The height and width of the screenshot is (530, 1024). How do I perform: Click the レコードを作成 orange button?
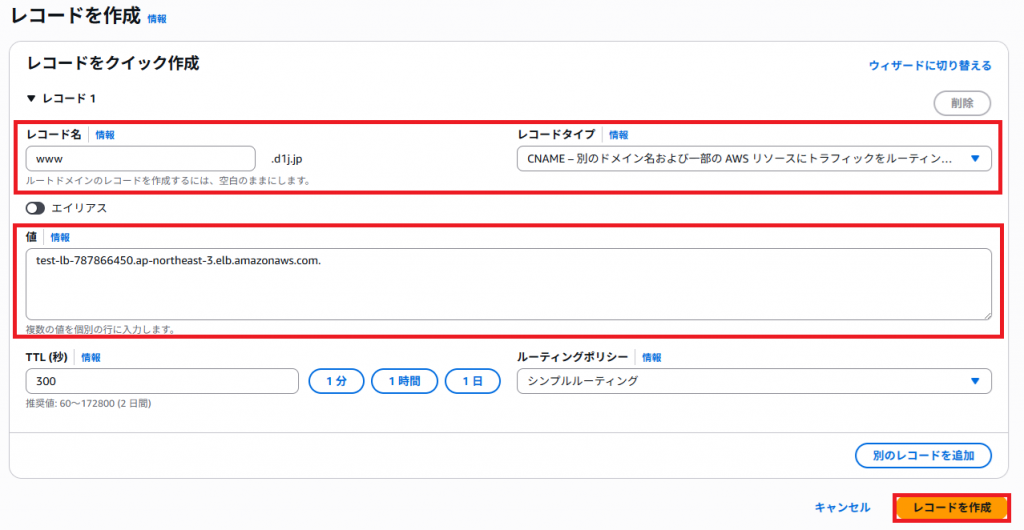pyautogui.click(x=951, y=508)
